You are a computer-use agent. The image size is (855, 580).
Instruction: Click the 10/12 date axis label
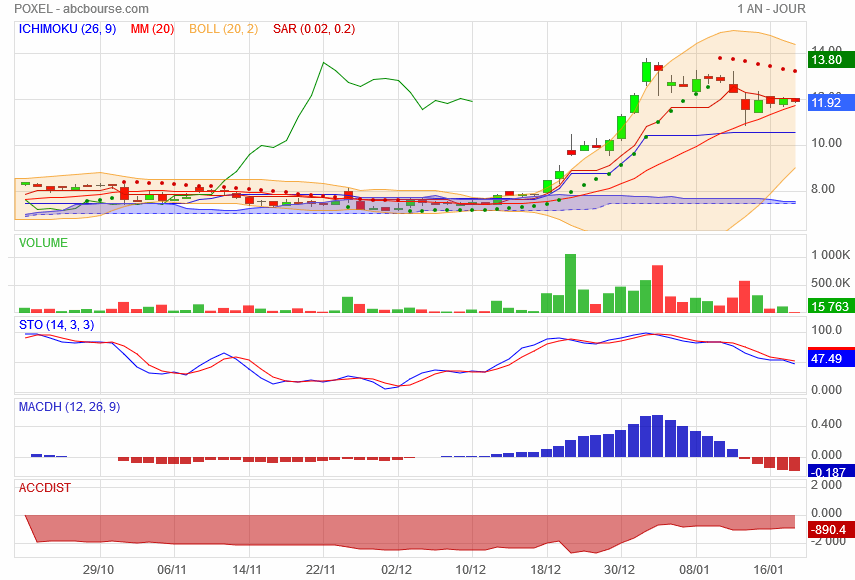471,570
